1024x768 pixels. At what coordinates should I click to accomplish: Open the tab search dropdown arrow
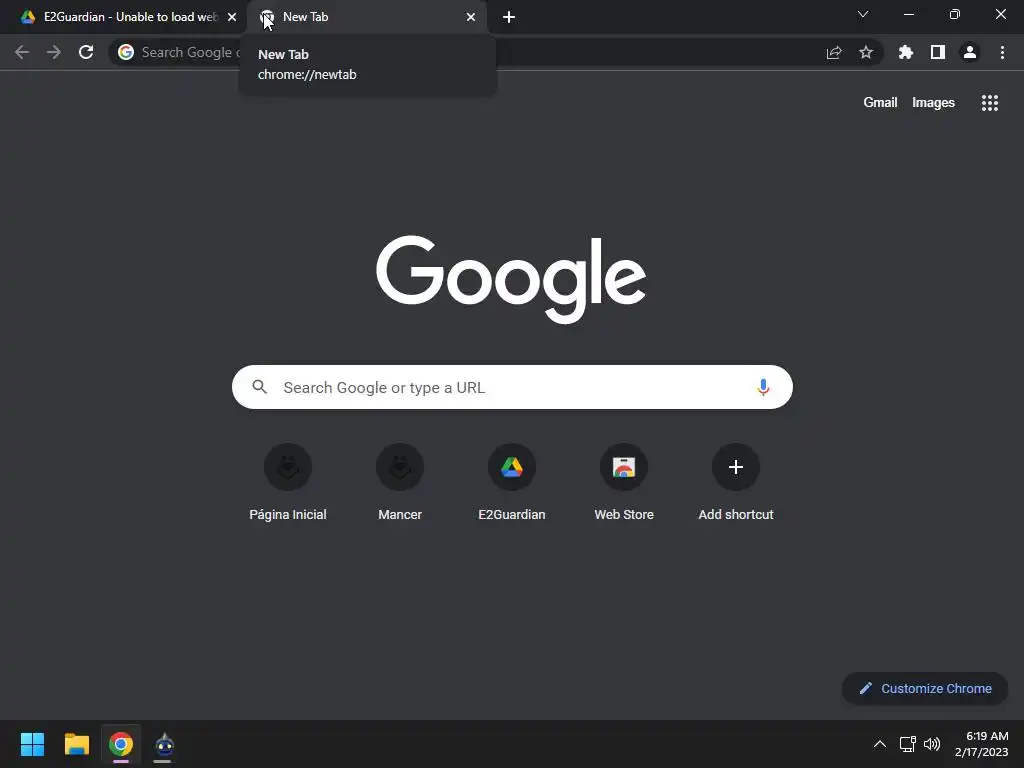pos(863,14)
